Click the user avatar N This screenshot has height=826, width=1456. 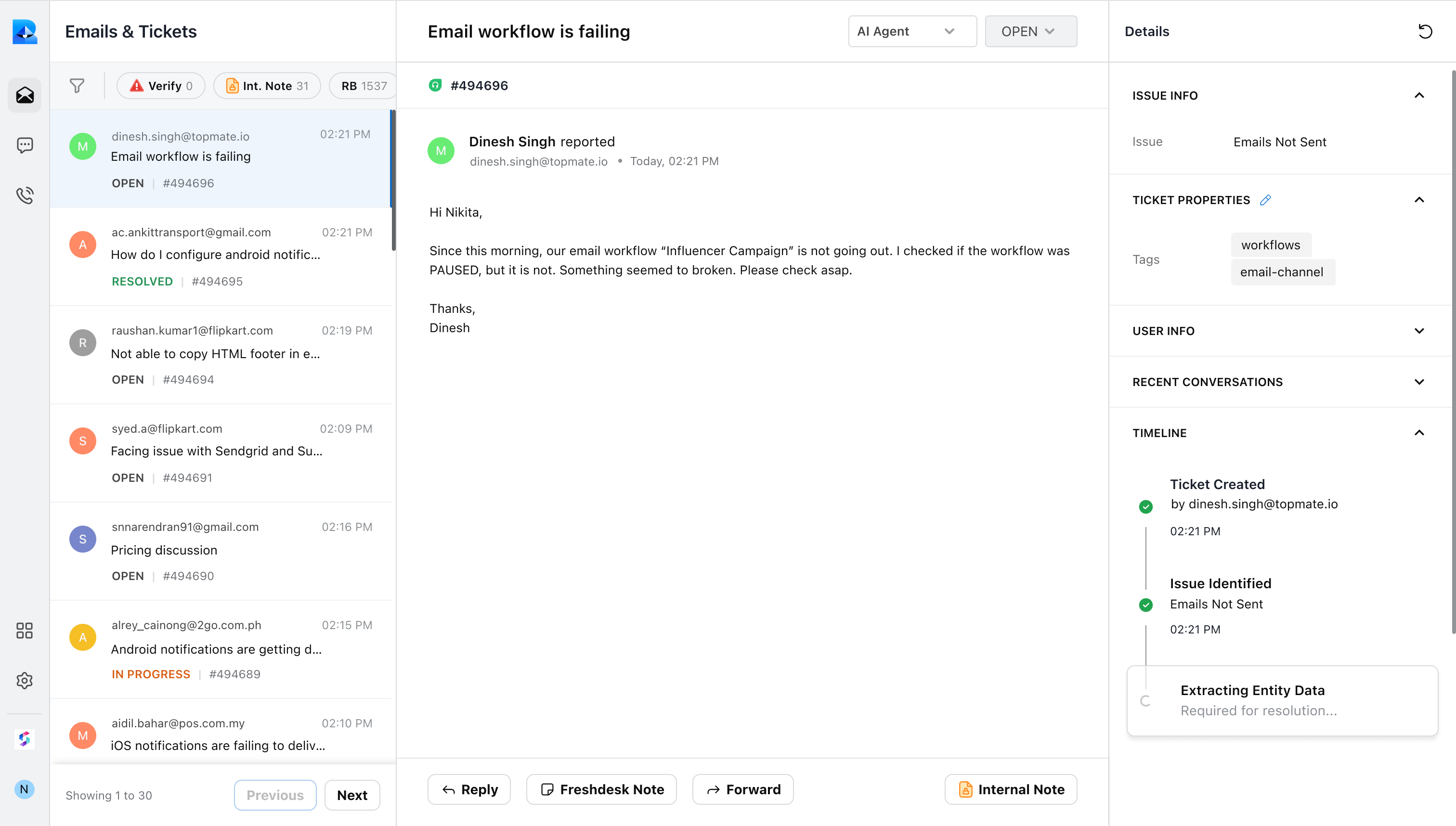pos(25,789)
